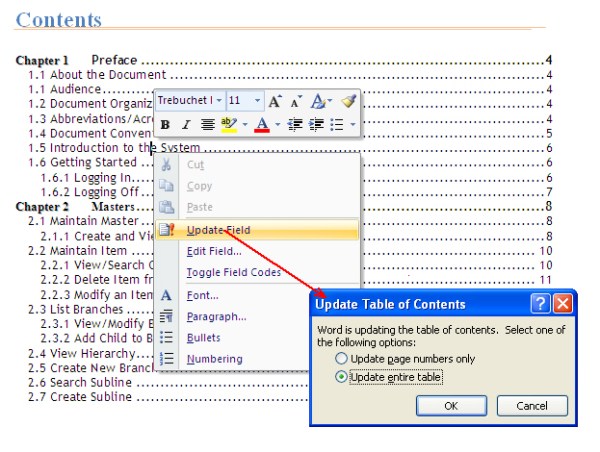600x452 pixels.
Task: Toggle Italic in the mini toolbar
Action: (x=186, y=124)
